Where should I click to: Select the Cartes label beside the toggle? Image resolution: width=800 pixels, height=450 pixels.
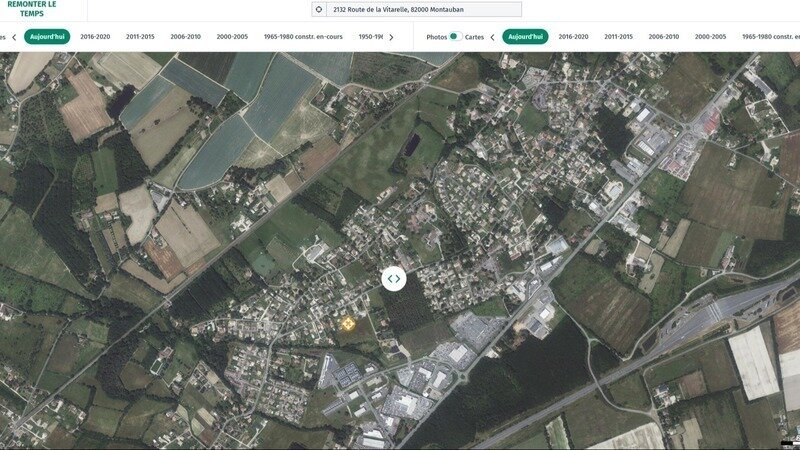474,37
